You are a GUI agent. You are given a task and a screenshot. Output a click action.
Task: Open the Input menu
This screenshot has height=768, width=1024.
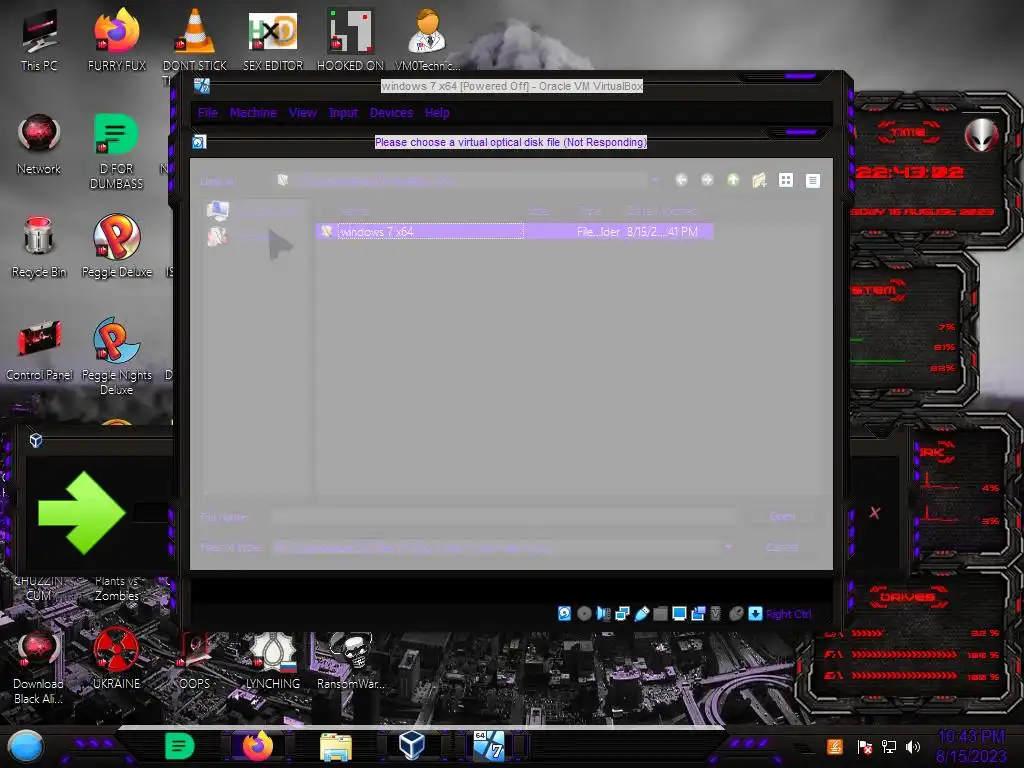[344, 113]
